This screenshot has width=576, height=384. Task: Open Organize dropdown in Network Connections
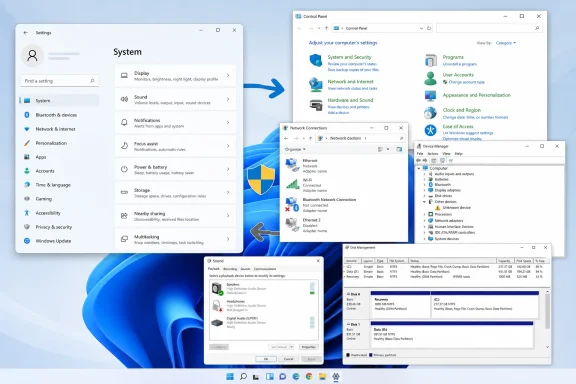[x=295, y=149]
